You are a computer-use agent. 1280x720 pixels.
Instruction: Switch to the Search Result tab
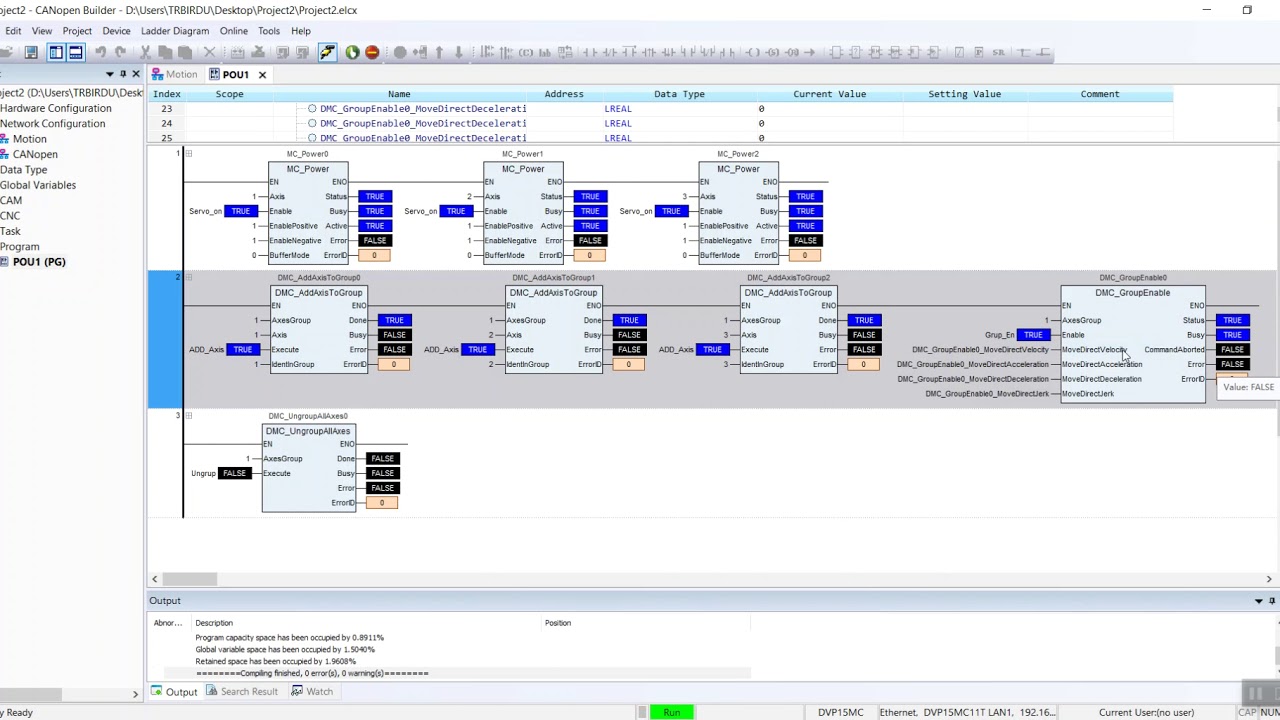(241, 692)
